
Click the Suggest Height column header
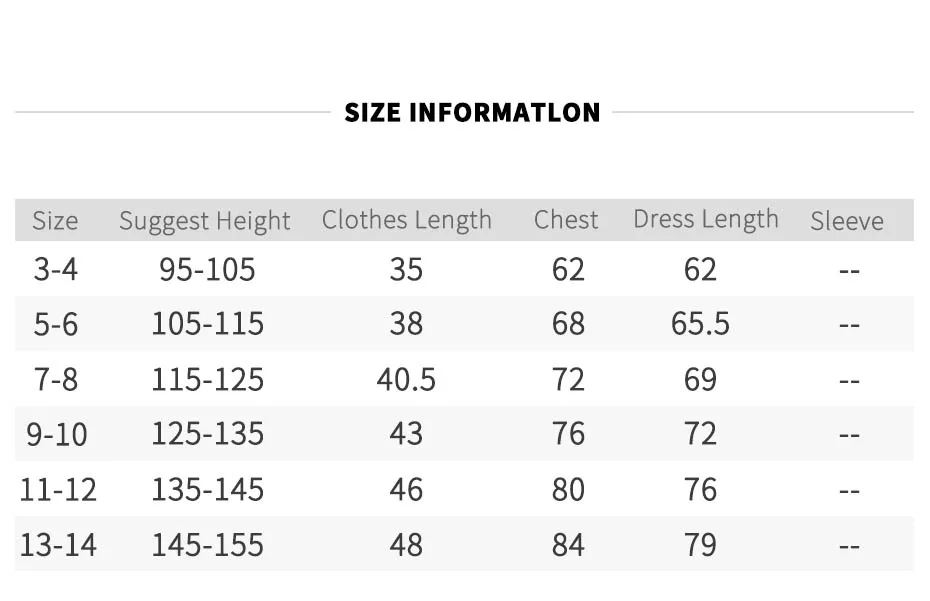tap(205, 221)
